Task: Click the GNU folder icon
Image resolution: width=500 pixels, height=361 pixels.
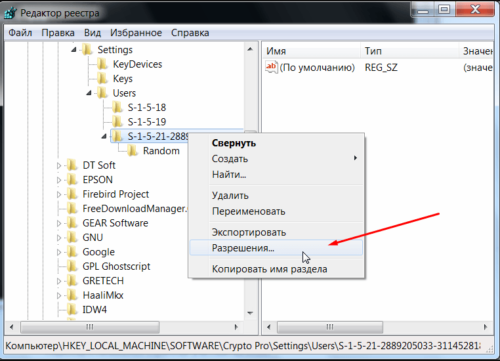Action: point(72,237)
